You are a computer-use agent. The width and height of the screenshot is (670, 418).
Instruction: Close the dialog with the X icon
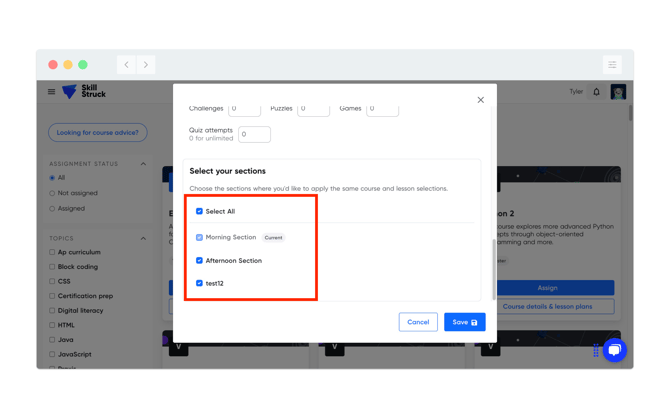coord(481,100)
